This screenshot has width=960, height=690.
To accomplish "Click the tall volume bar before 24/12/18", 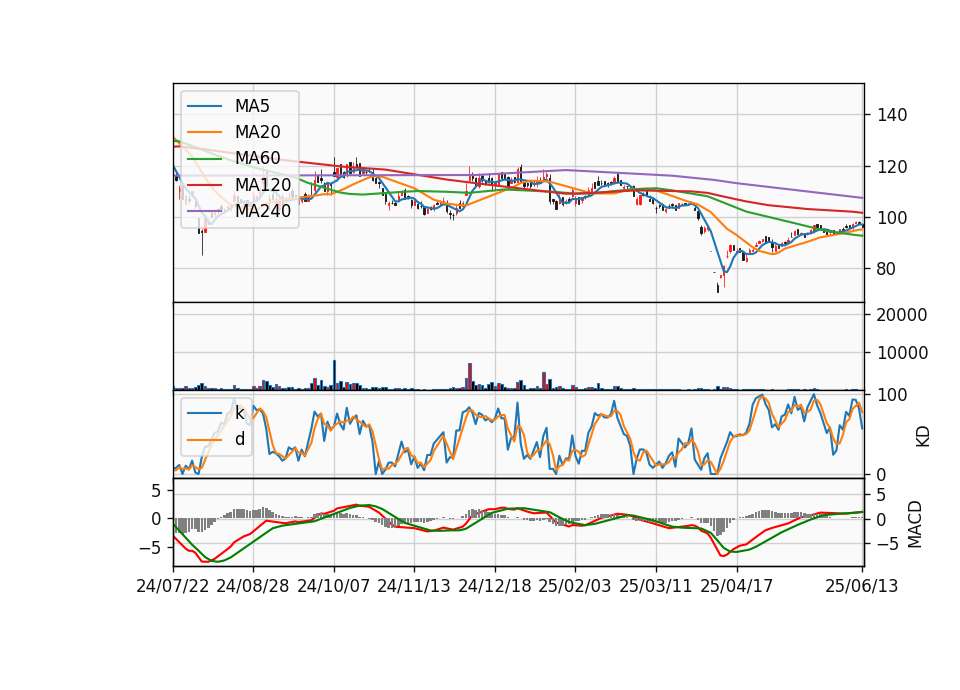I will [x=470, y=377].
